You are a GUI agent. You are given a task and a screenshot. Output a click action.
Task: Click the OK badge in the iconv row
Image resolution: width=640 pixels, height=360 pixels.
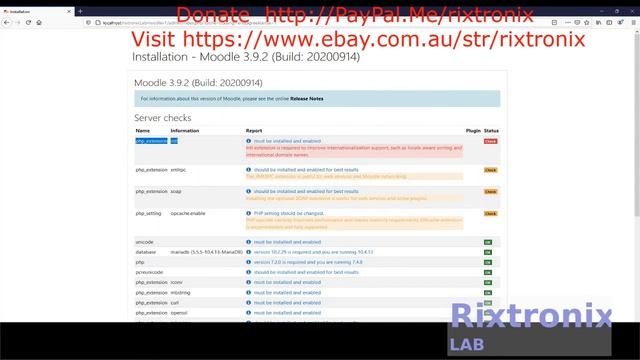488,282
